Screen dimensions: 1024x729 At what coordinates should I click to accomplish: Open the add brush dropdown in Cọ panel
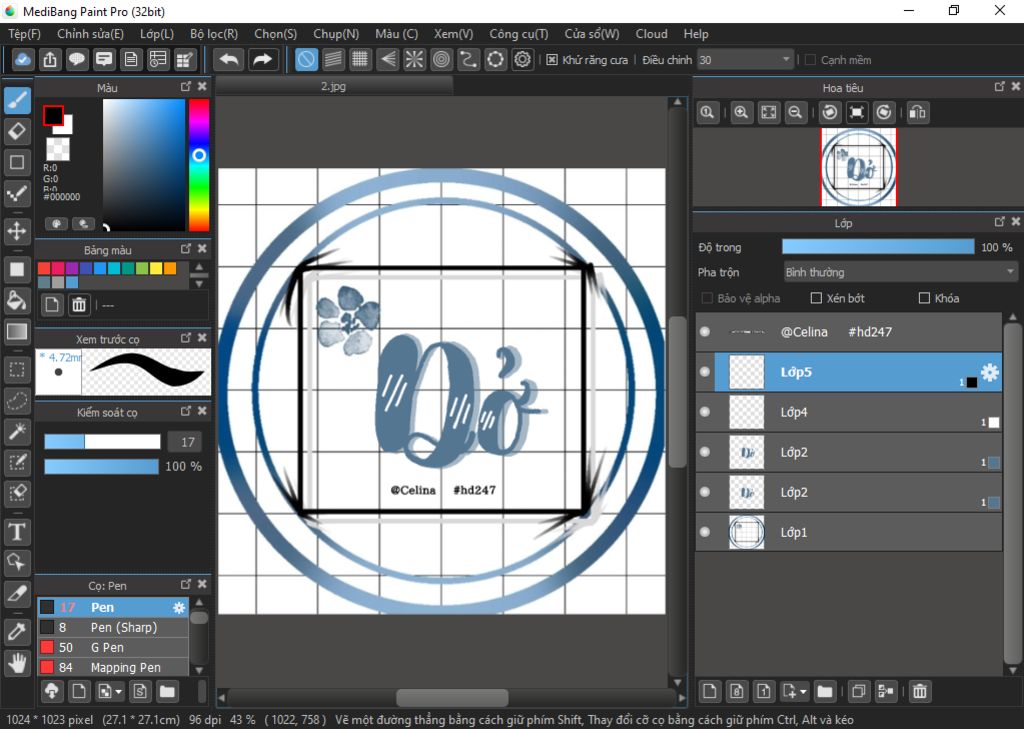tap(118, 691)
